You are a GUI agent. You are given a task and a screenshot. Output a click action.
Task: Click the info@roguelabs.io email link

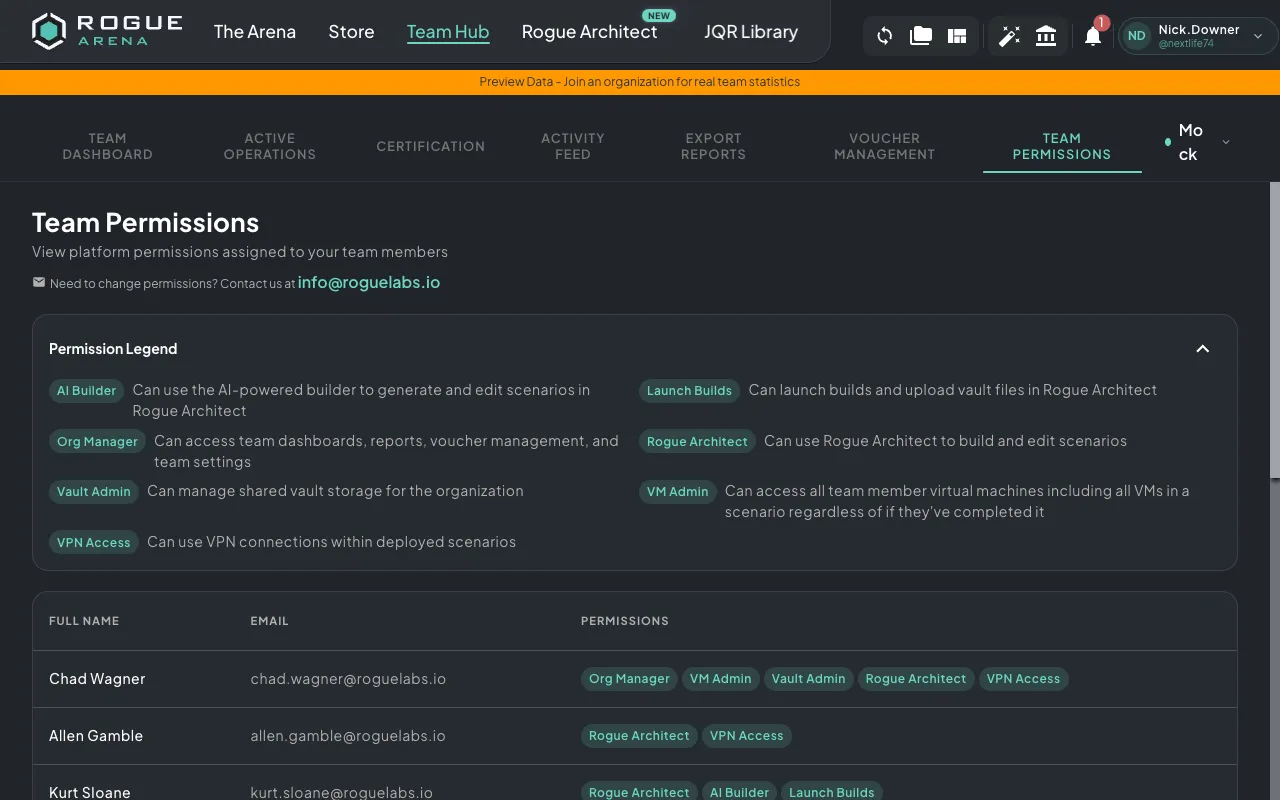368,282
